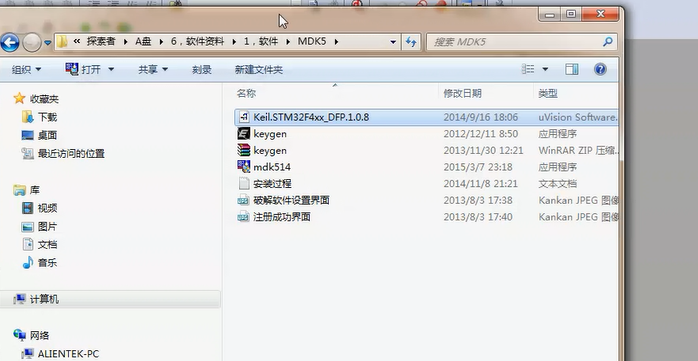This screenshot has width=698, height=361.
Task: Open the 文档 library
Action: [47, 244]
